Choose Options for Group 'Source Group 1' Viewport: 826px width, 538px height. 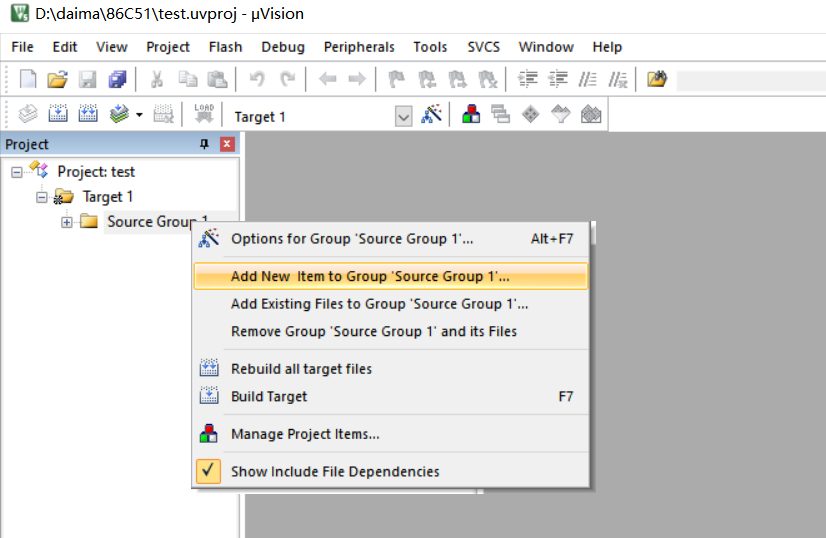(x=391, y=239)
